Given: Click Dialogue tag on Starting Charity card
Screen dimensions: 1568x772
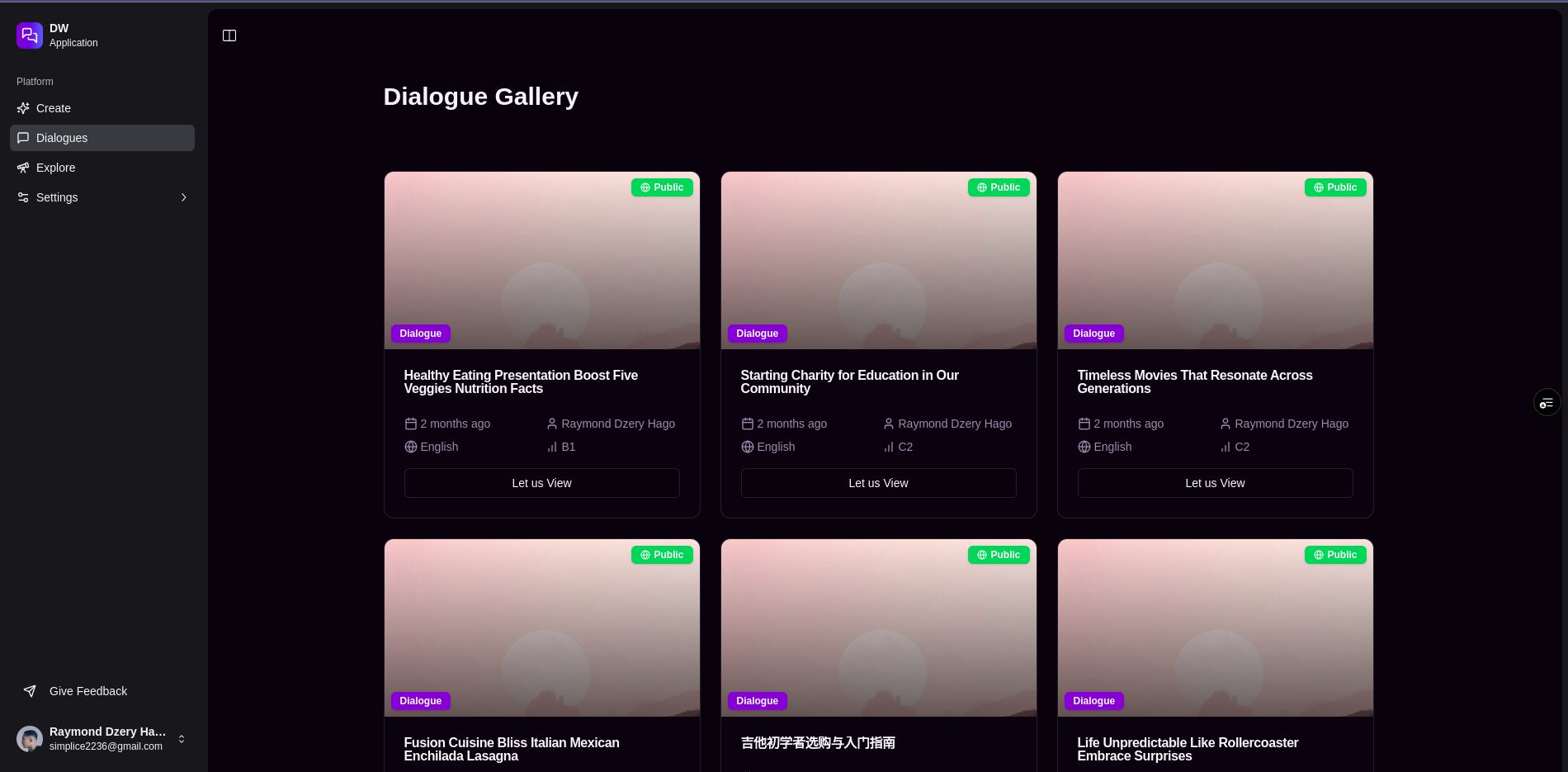Looking at the screenshot, I should (x=758, y=334).
